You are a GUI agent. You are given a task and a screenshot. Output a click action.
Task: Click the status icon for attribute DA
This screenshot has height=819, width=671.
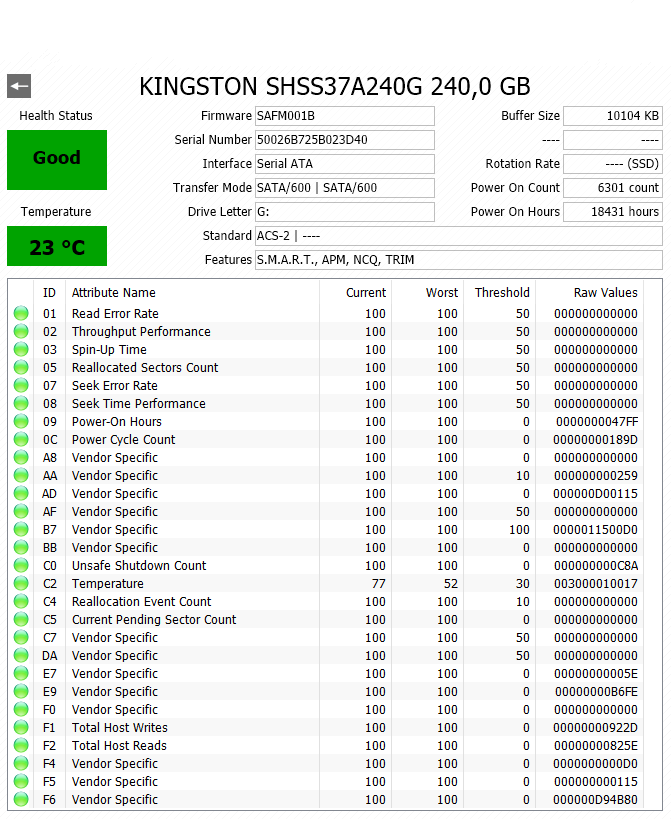(21, 656)
